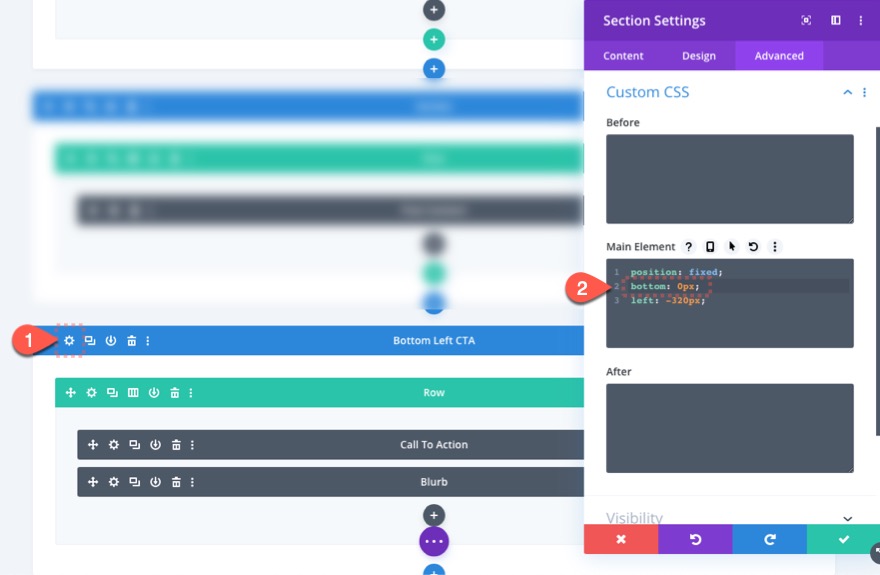
Task: Open Row column layout icon
Action: tap(133, 393)
